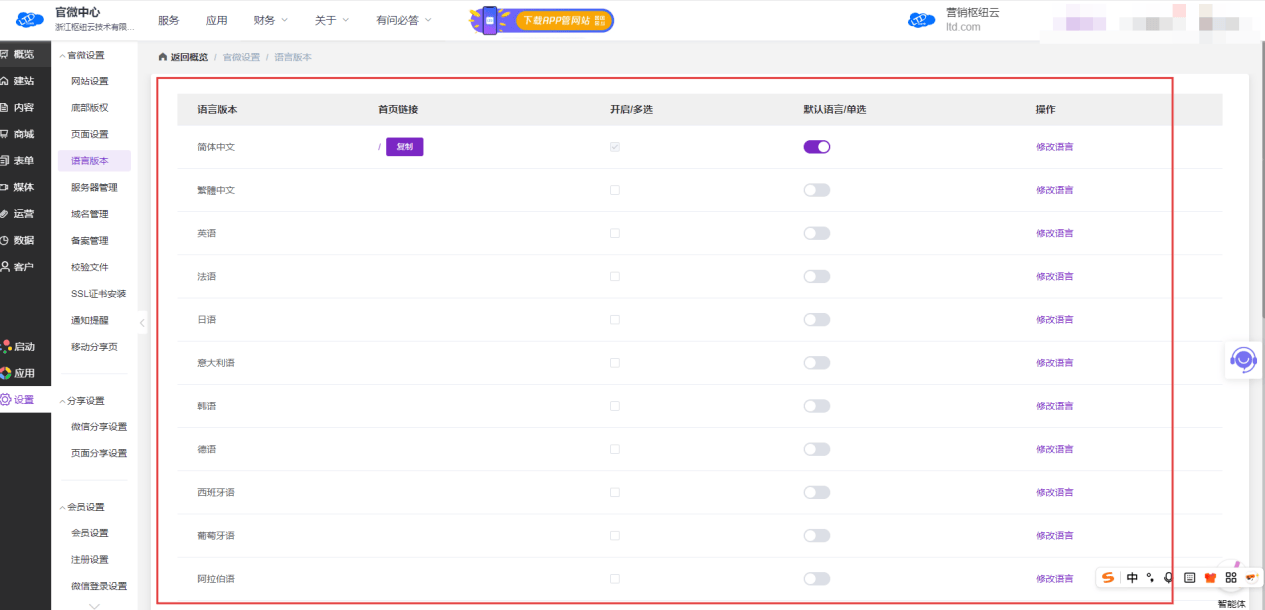Click the 应用 colorful icon in sidebar
The width and height of the screenshot is (1265, 610).
[6, 373]
